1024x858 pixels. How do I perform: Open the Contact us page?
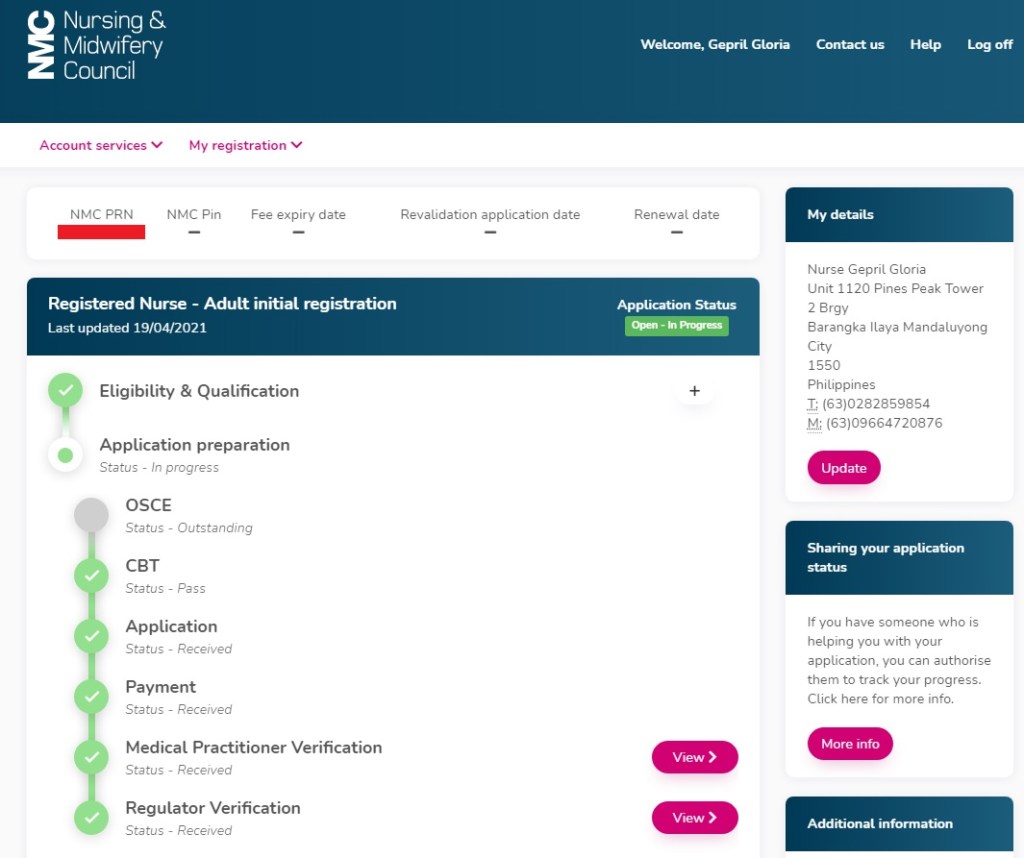pos(850,44)
